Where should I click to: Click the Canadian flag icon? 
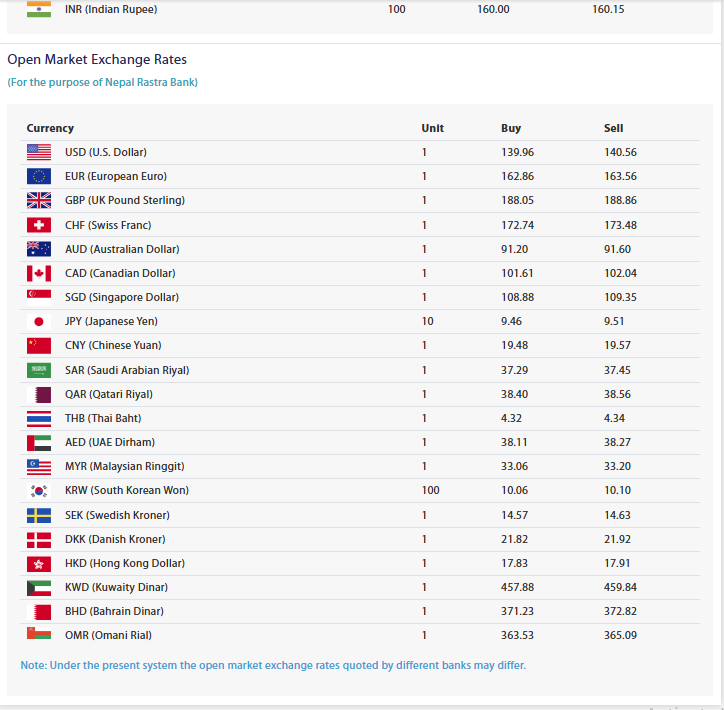[39, 273]
